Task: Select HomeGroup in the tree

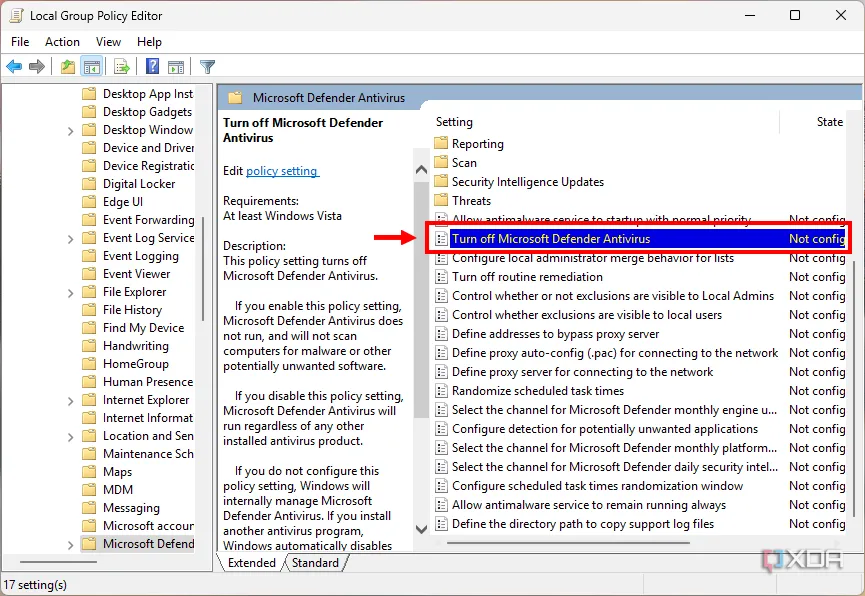Action: (136, 364)
